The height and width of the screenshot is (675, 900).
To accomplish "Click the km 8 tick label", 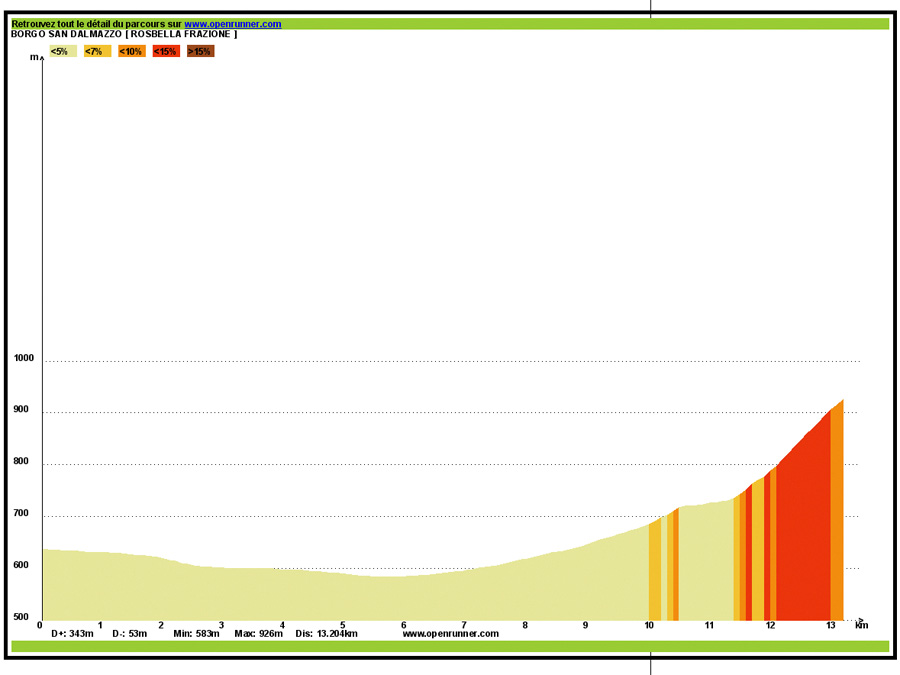I will pos(525,625).
